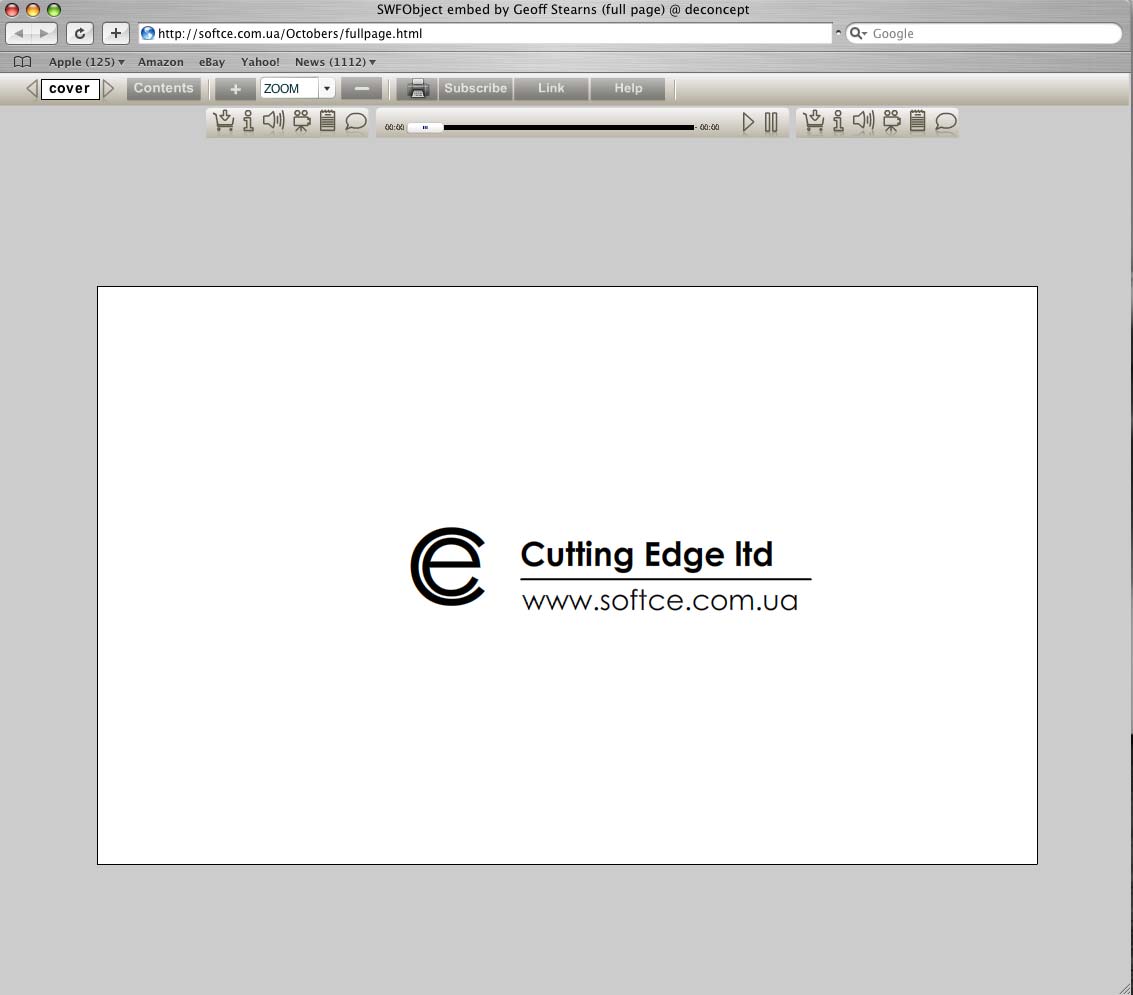Zoom in with the plus button
Viewport: 1133px width, 995px height.
point(236,89)
